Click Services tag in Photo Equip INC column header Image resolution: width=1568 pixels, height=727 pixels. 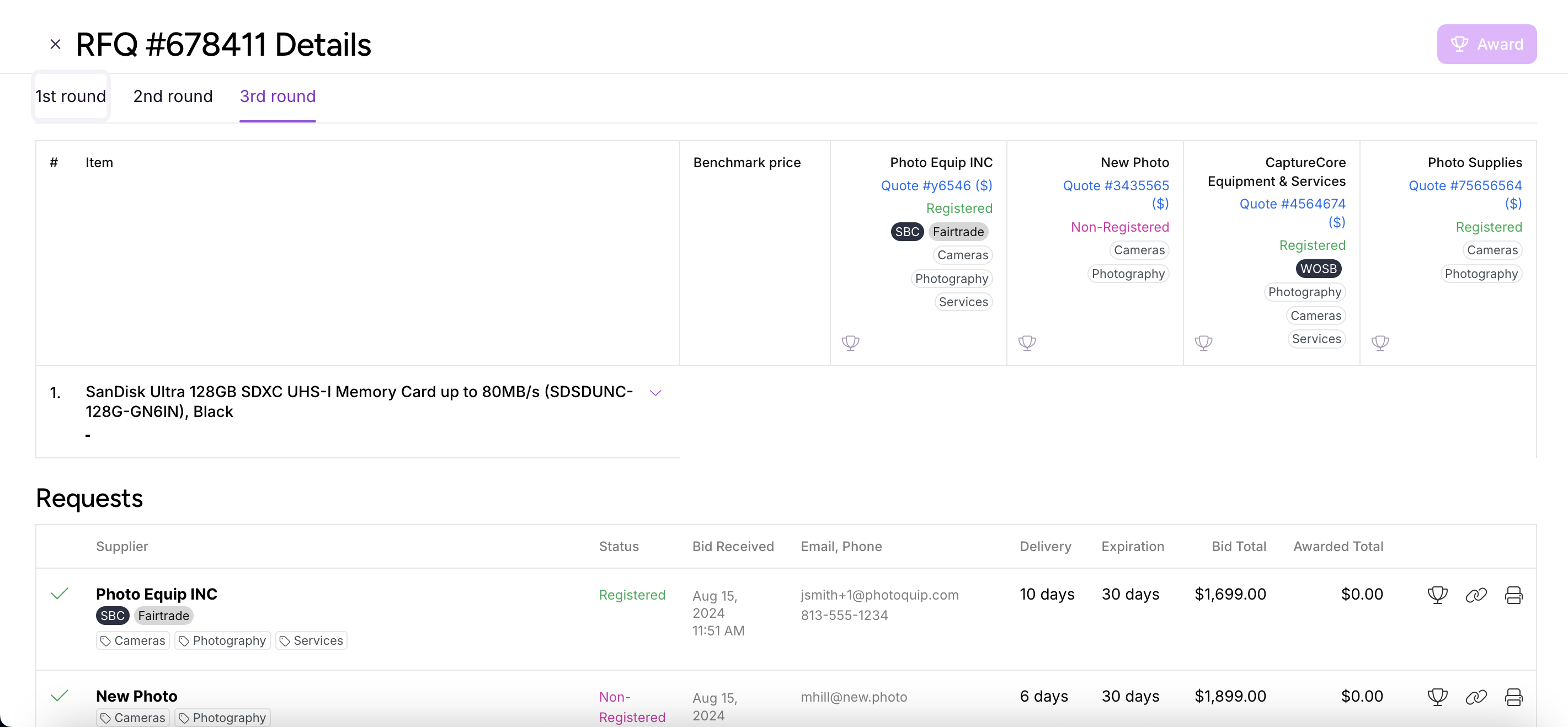(963, 302)
